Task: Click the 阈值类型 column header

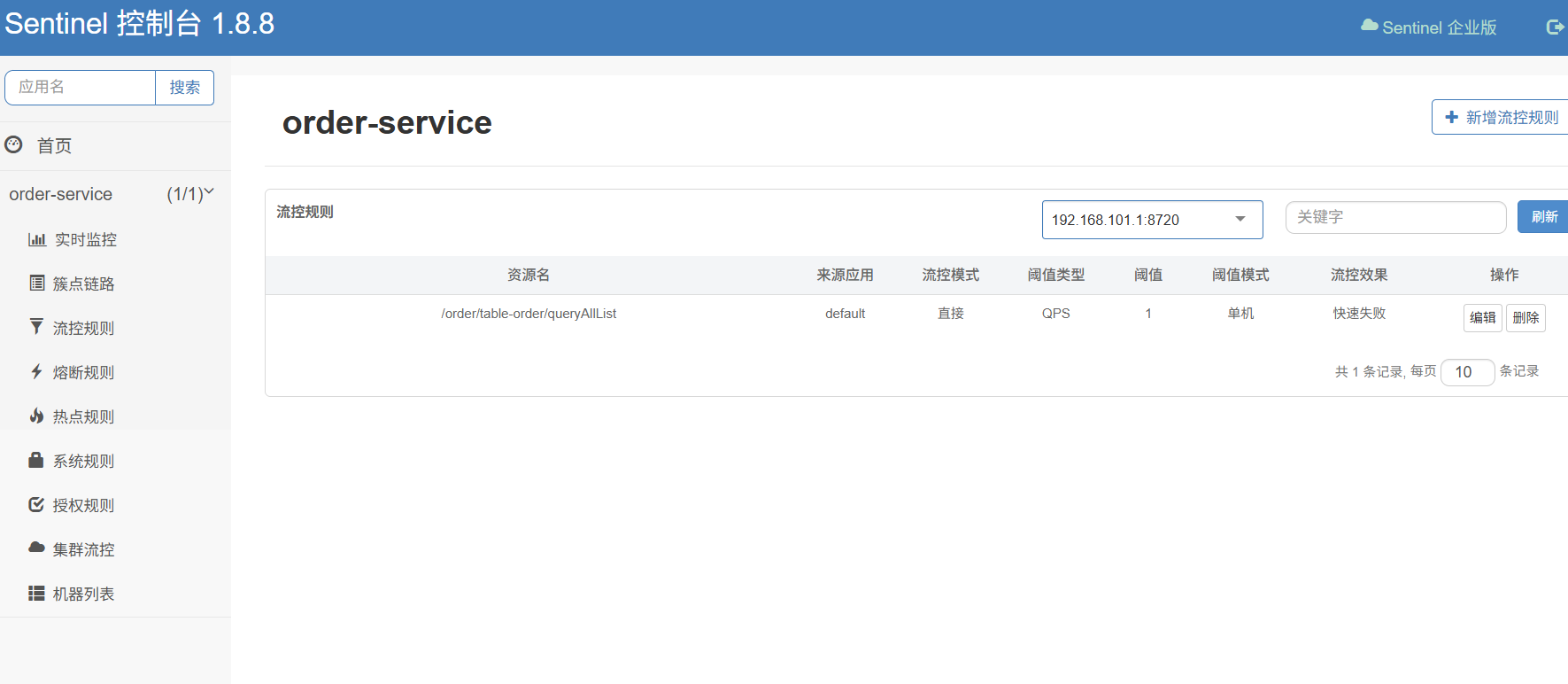Action: pyautogui.click(x=1055, y=275)
